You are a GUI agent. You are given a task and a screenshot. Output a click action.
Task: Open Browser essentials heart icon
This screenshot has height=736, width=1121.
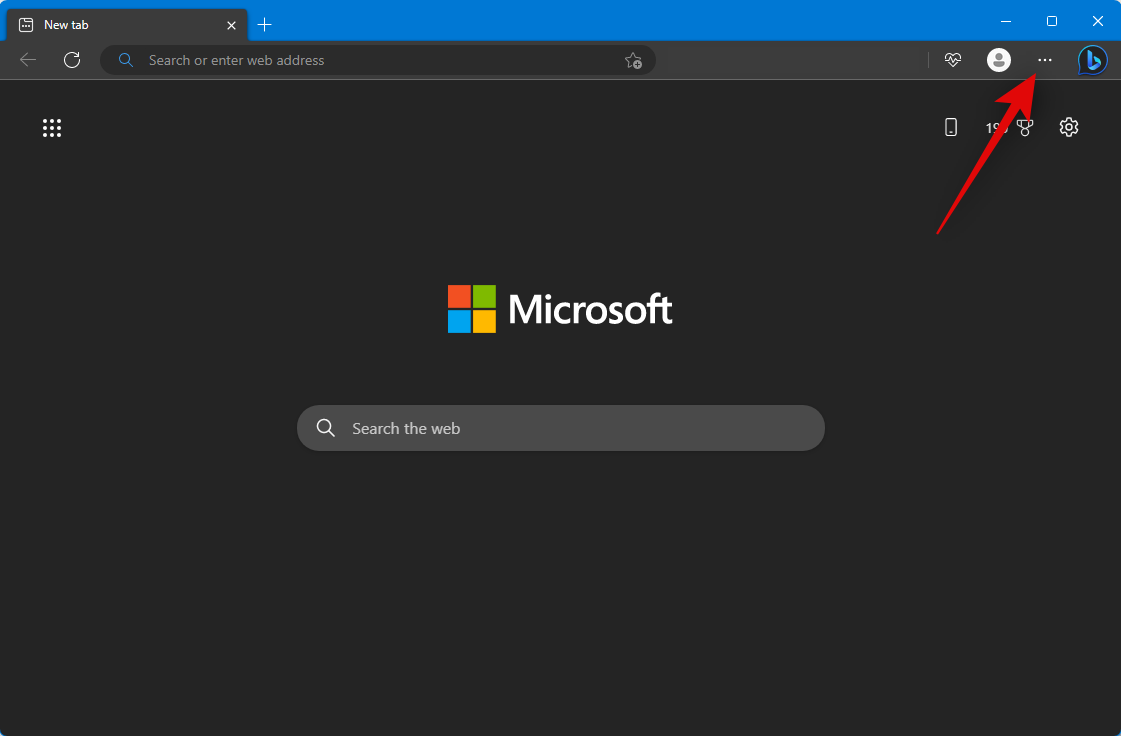pyautogui.click(x=952, y=60)
